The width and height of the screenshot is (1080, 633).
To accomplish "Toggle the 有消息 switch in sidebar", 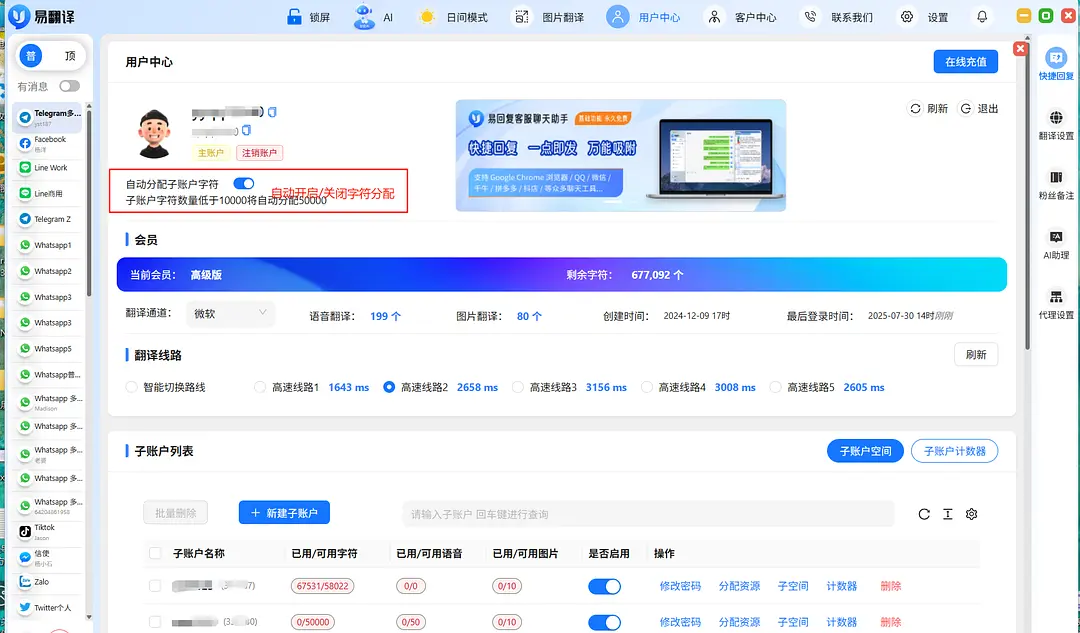I will point(69,86).
